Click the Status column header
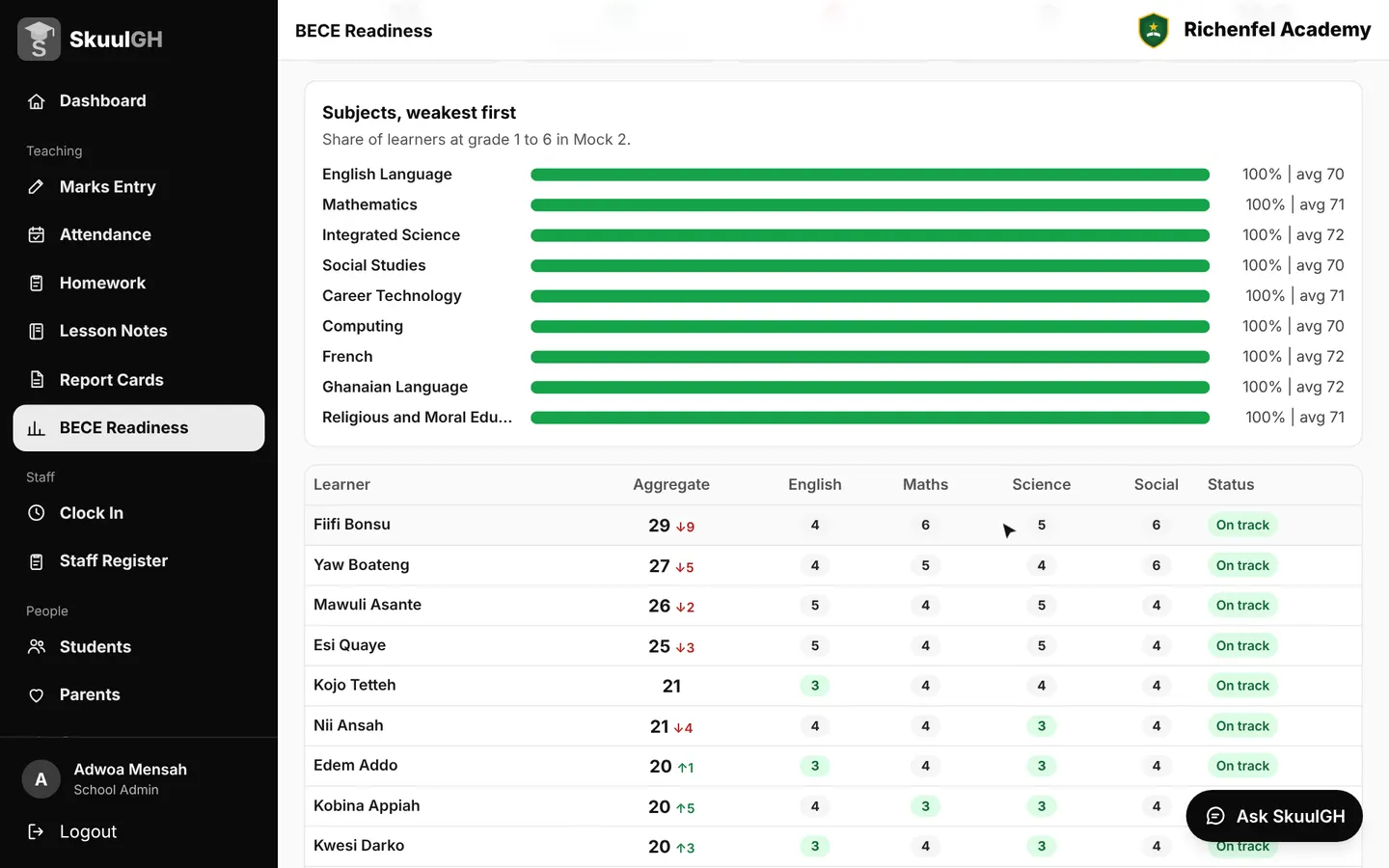1389x868 pixels. 1231,485
